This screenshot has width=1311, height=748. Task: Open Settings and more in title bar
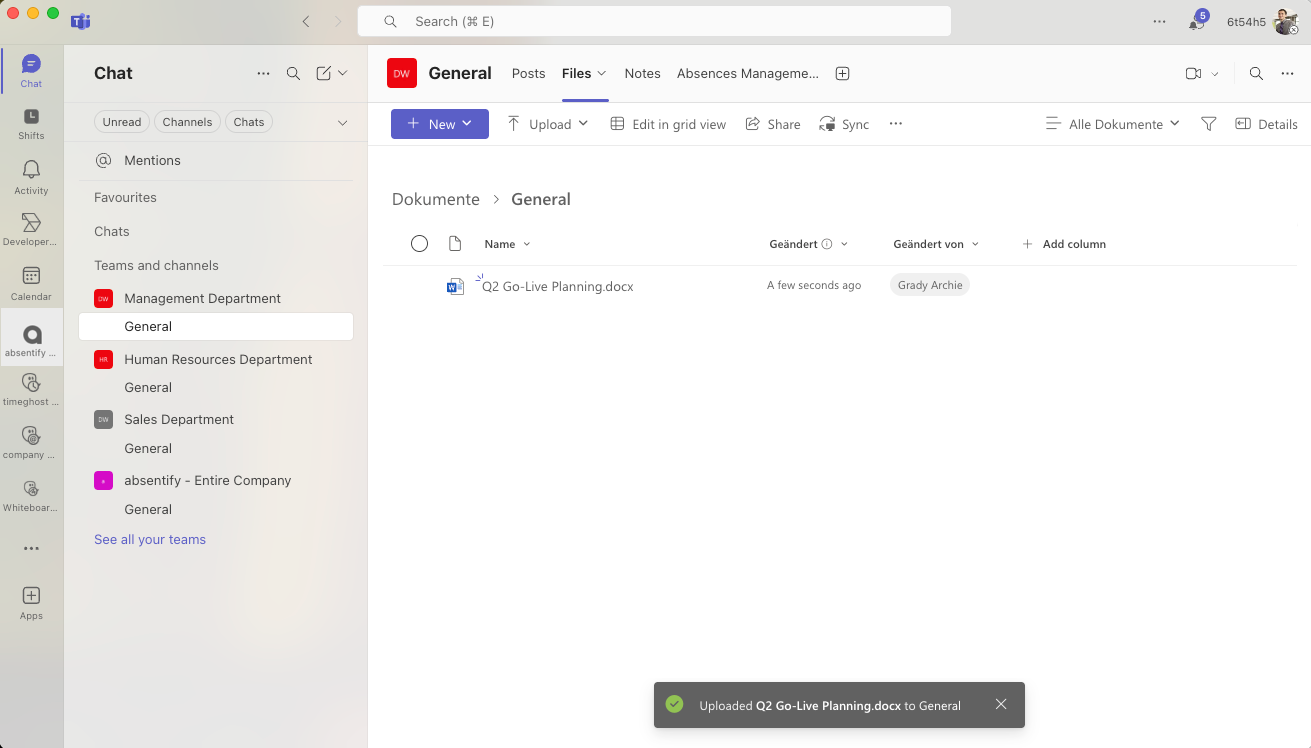click(1159, 21)
